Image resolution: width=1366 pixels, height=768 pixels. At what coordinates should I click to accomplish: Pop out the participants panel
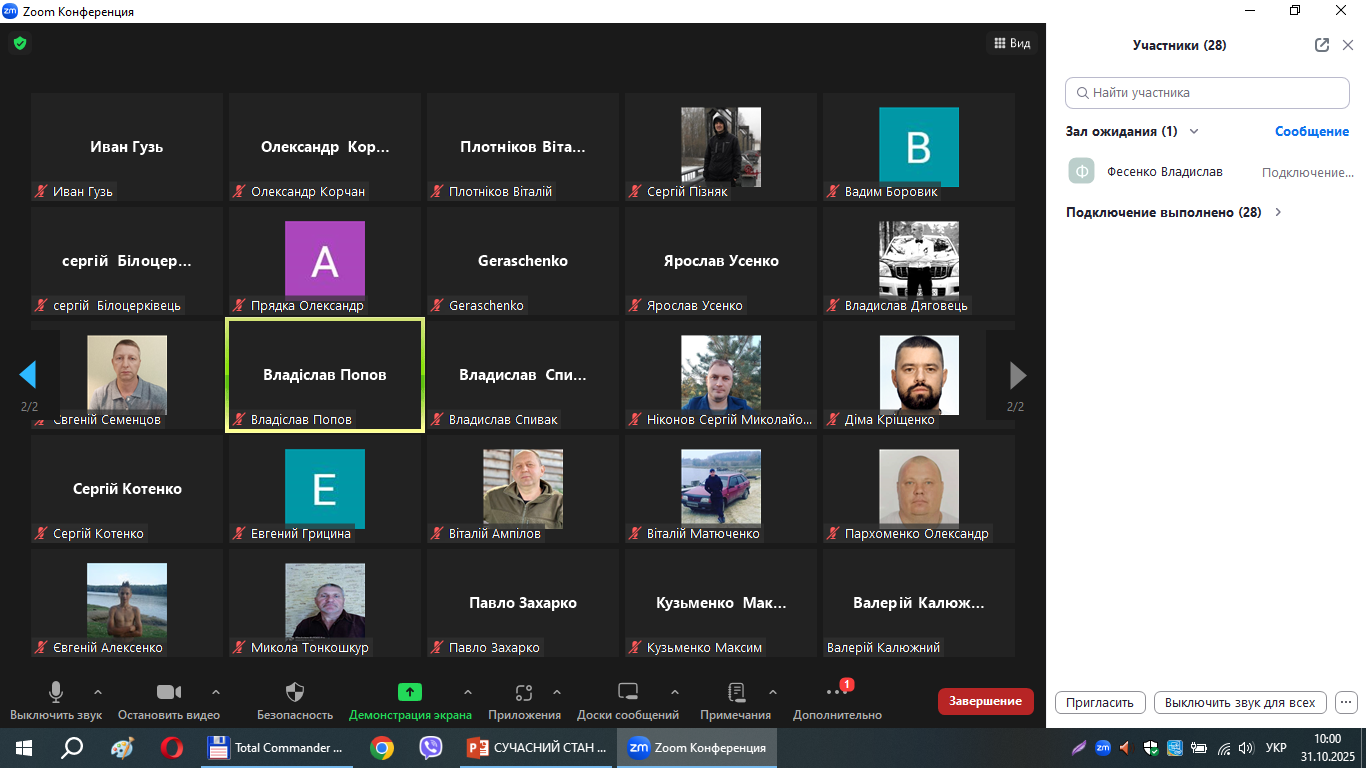[1321, 45]
